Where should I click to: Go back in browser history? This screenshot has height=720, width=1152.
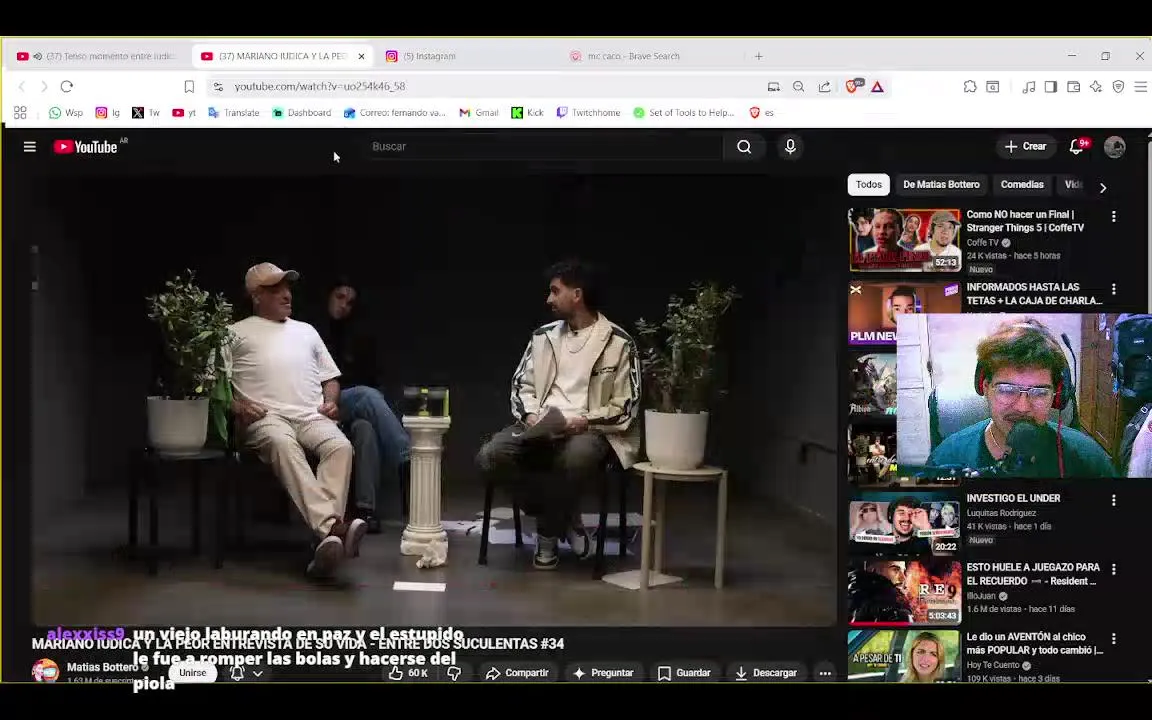[21, 87]
